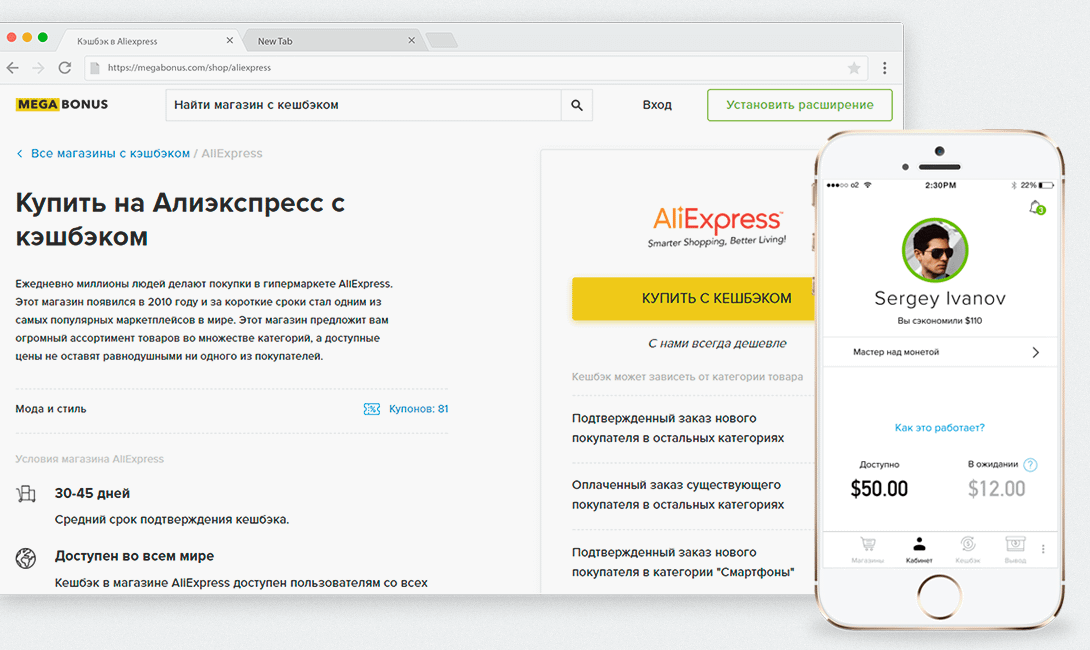Click the green maximize window button
Screen dimensions: 1090x650
click(43, 38)
